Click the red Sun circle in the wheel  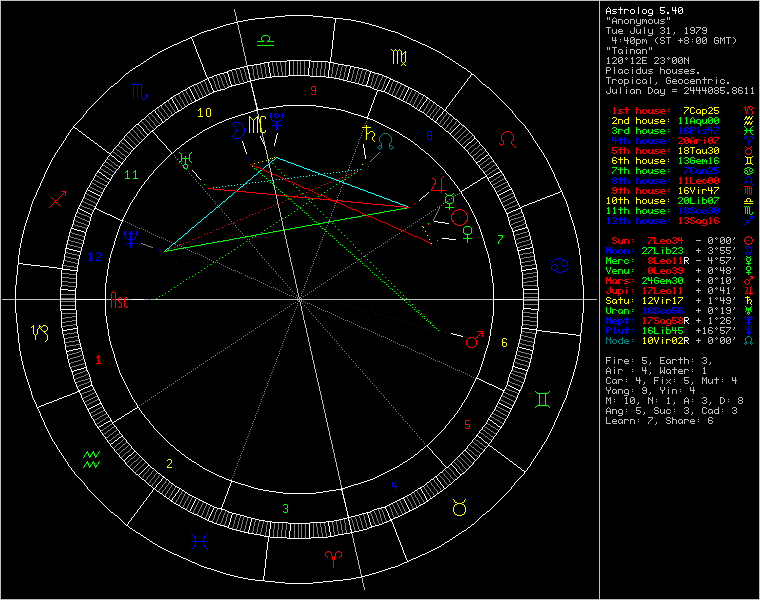pyautogui.click(x=459, y=216)
